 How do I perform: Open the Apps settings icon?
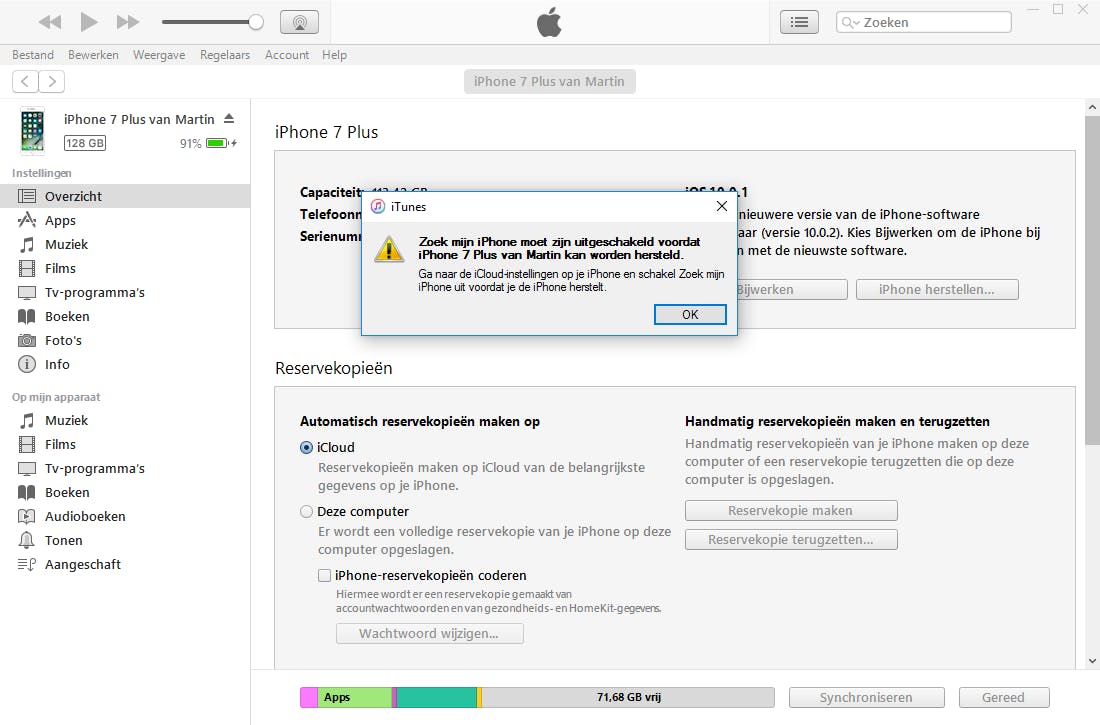27,220
